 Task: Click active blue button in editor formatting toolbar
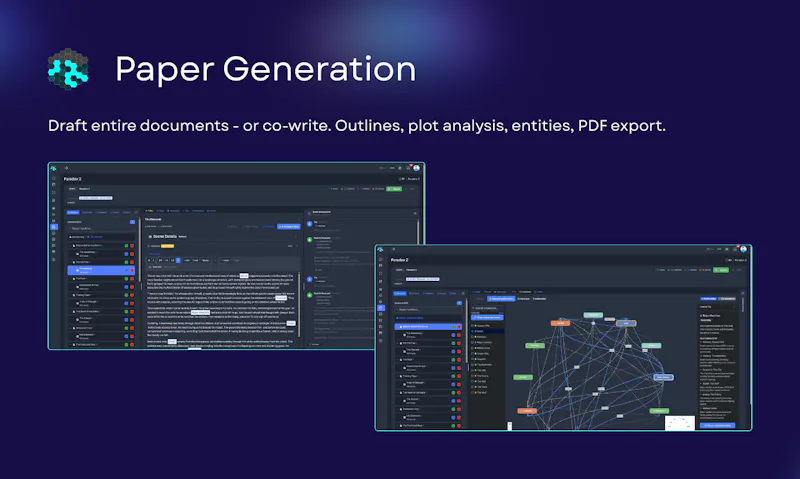click(x=178, y=260)
